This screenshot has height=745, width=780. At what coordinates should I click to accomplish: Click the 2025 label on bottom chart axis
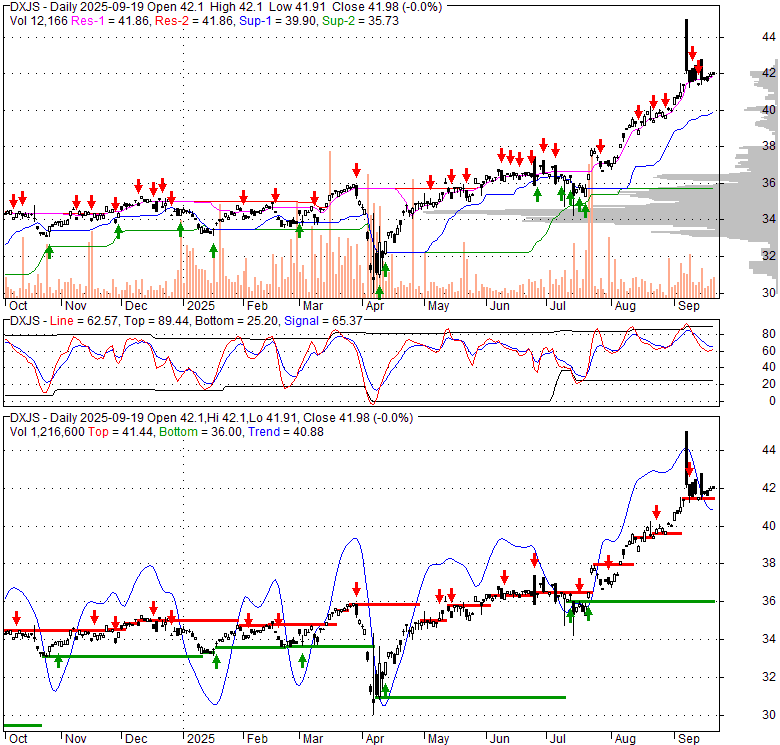click(x=200, y=739)
